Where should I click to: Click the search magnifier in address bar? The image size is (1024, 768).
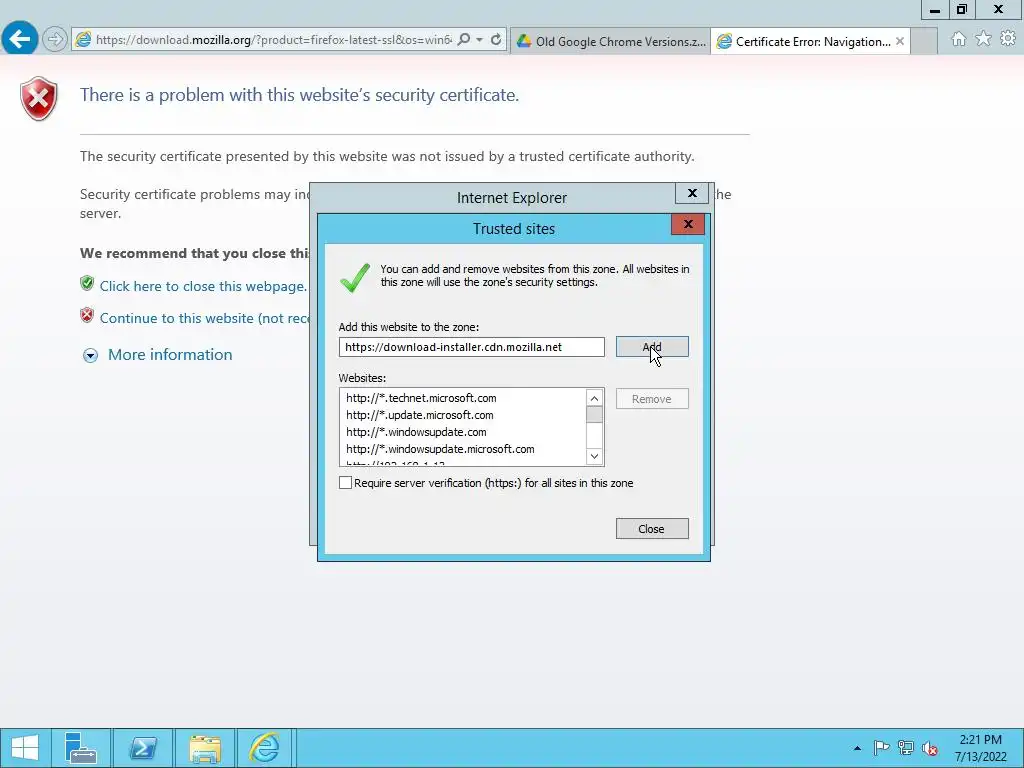(464, 40)
